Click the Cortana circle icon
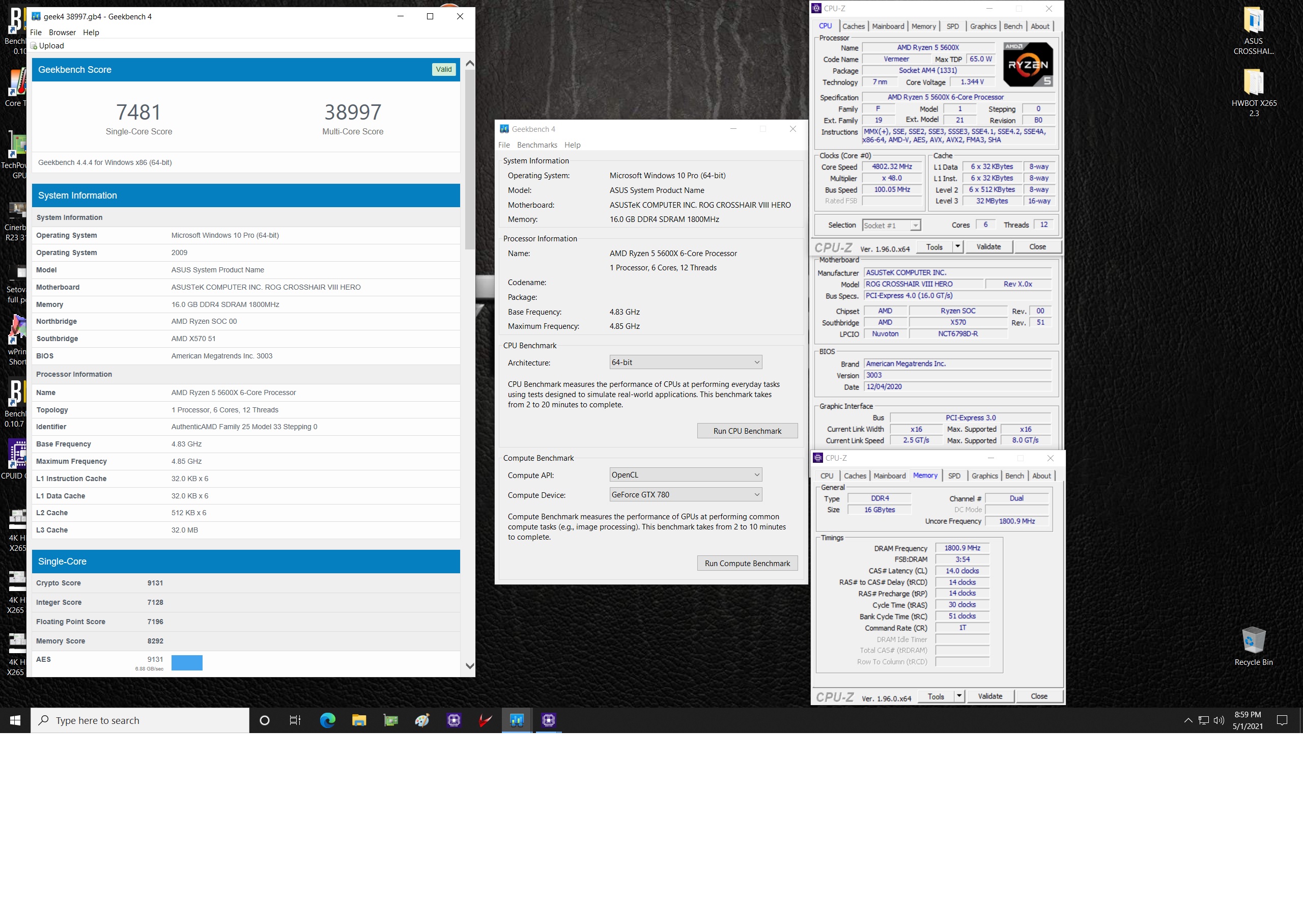1303x924 pixels. [265, 720]
